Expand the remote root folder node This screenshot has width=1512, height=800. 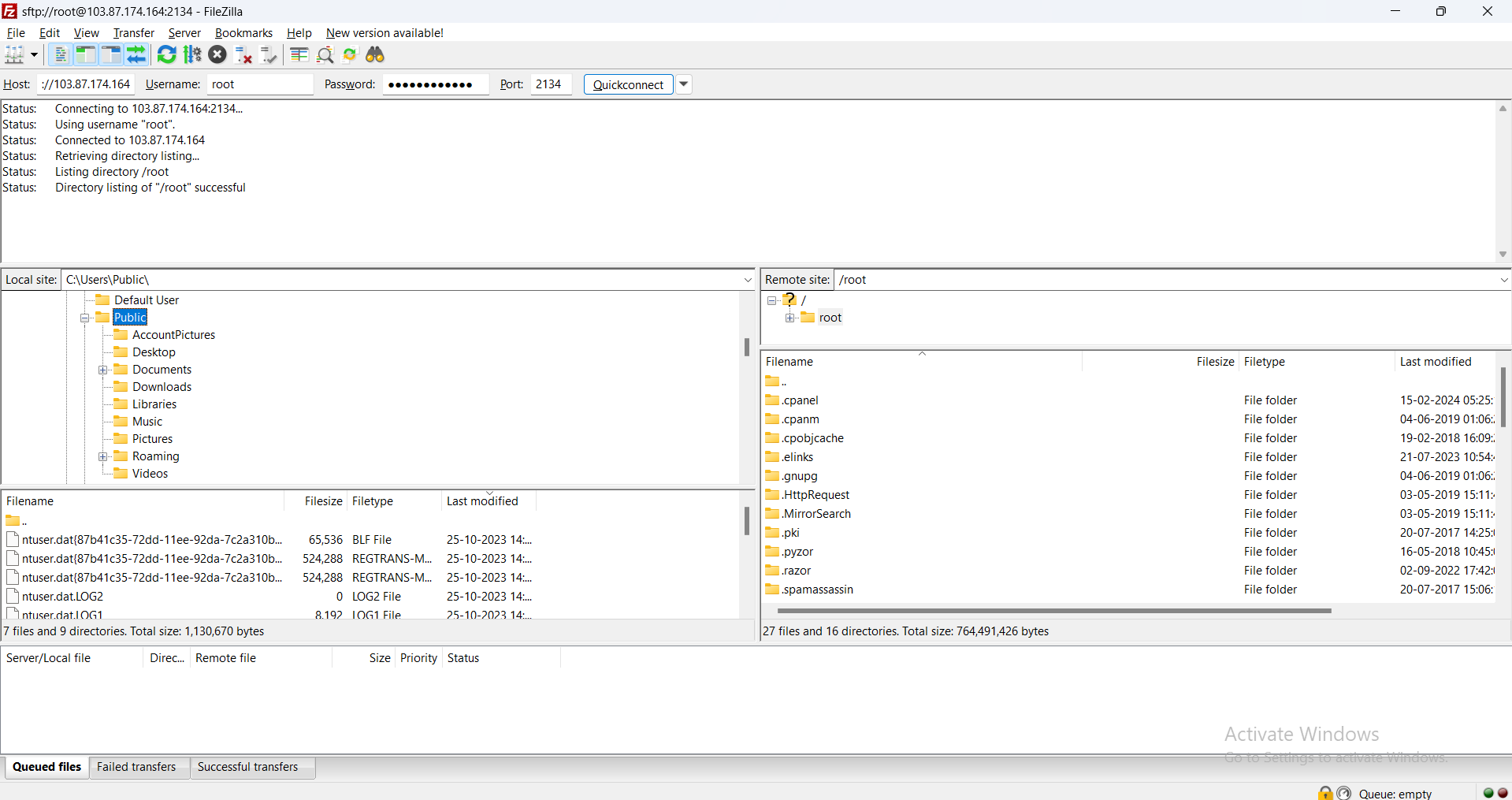coord(789,318)
